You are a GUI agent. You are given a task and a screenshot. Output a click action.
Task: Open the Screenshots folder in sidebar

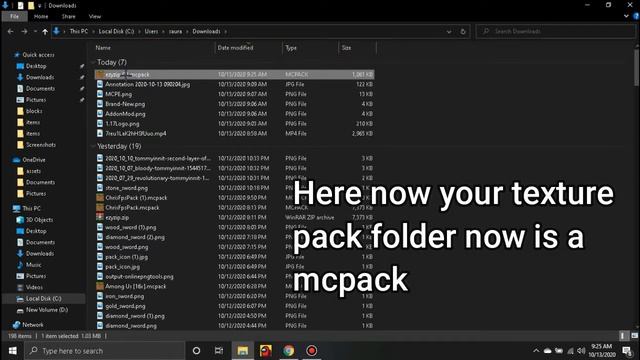[x=41, y=145]
